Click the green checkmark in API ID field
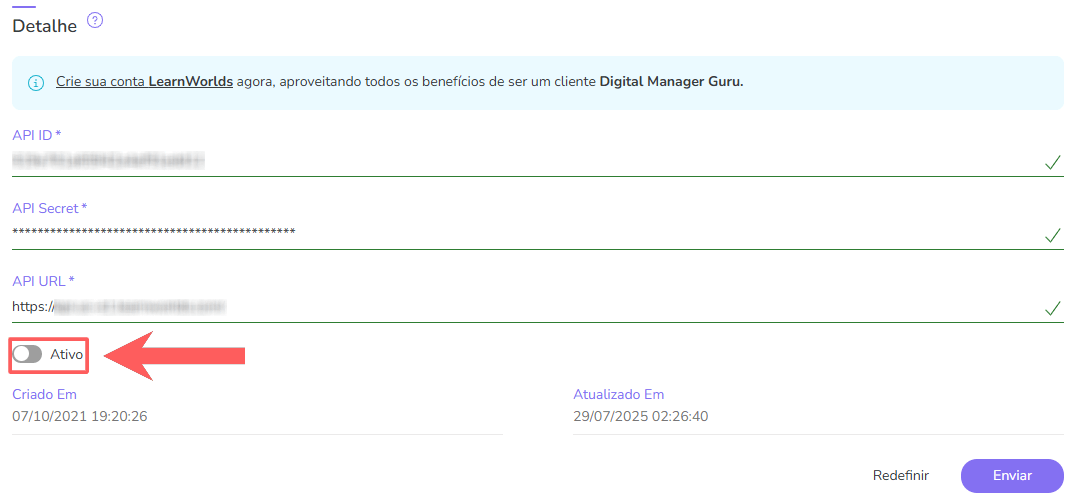 pyautogui.click(x=1052, y=162)
